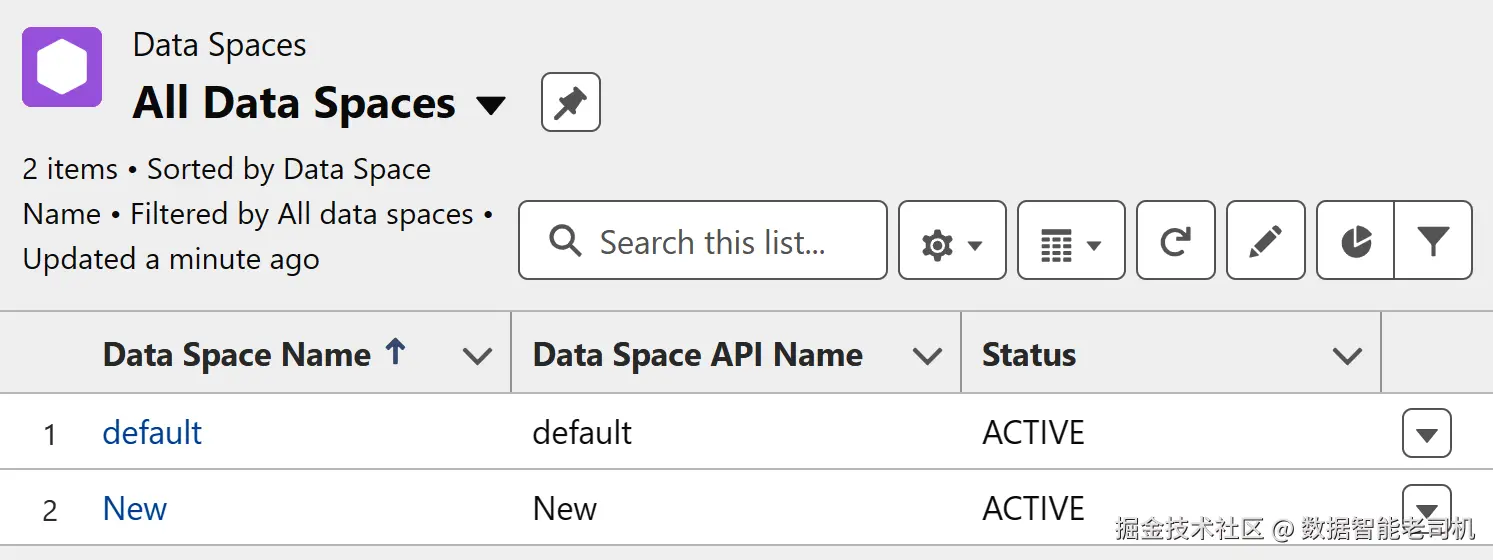Open row actions for default data space

point(1426,434)
